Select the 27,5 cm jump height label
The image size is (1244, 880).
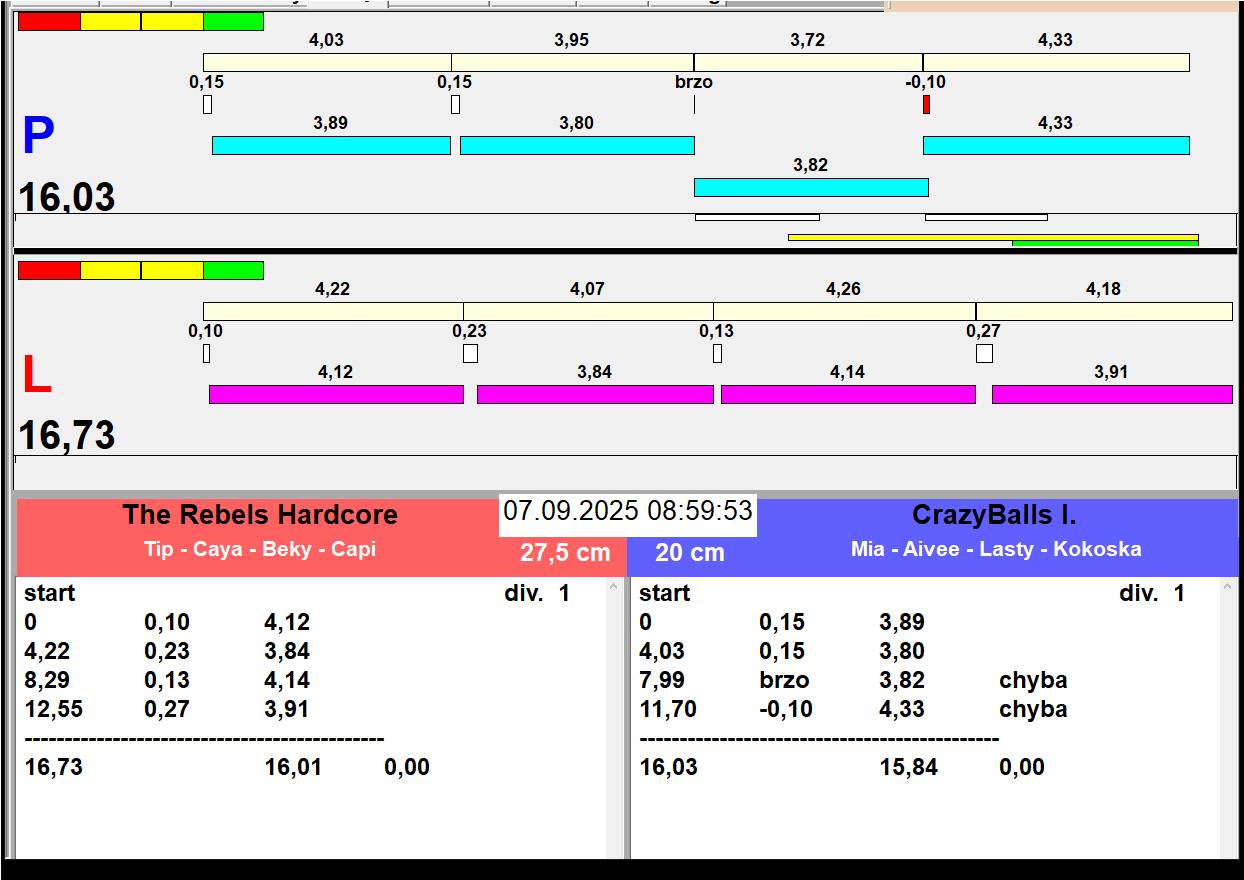(565, 553)
